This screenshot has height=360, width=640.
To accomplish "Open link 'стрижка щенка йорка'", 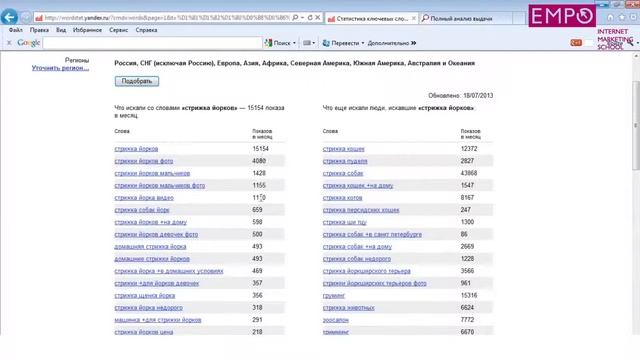I will pyautogui.click(x=145, y=296).
